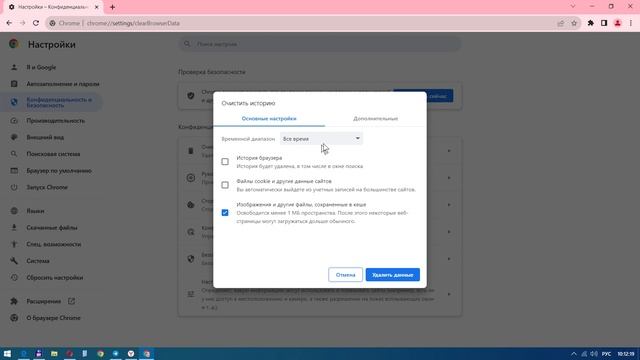Screen dimensions: 640x360
Task: Click the speedometer icon beside 'Производительность'
Action: click(14, 121)
